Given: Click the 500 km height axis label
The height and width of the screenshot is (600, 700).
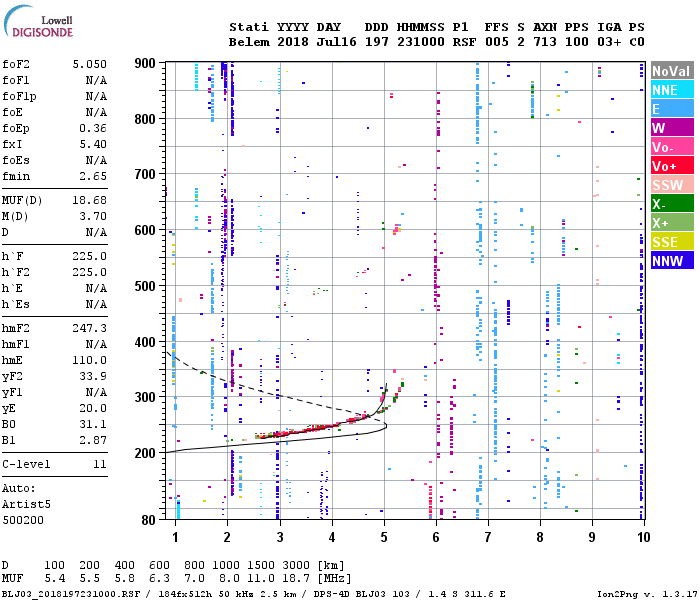Looking at the screenshot, I should point(145,286).
